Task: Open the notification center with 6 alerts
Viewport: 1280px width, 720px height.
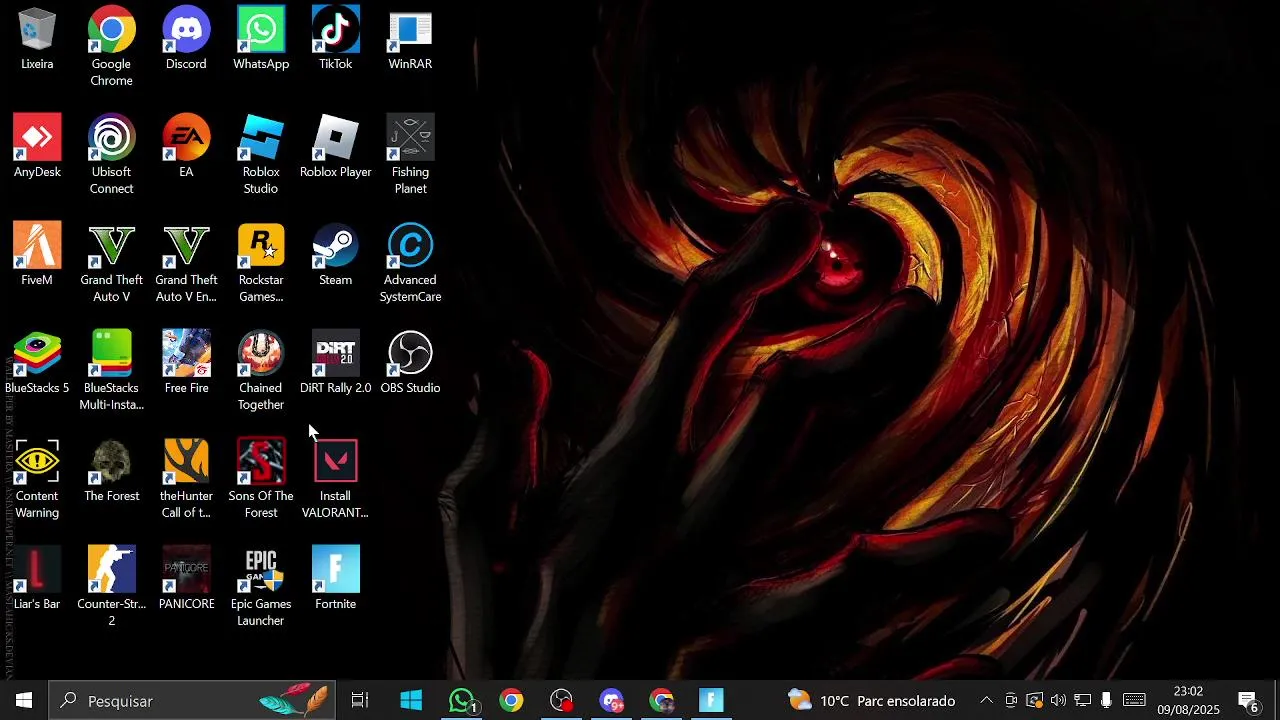Action: [1249, 700]
